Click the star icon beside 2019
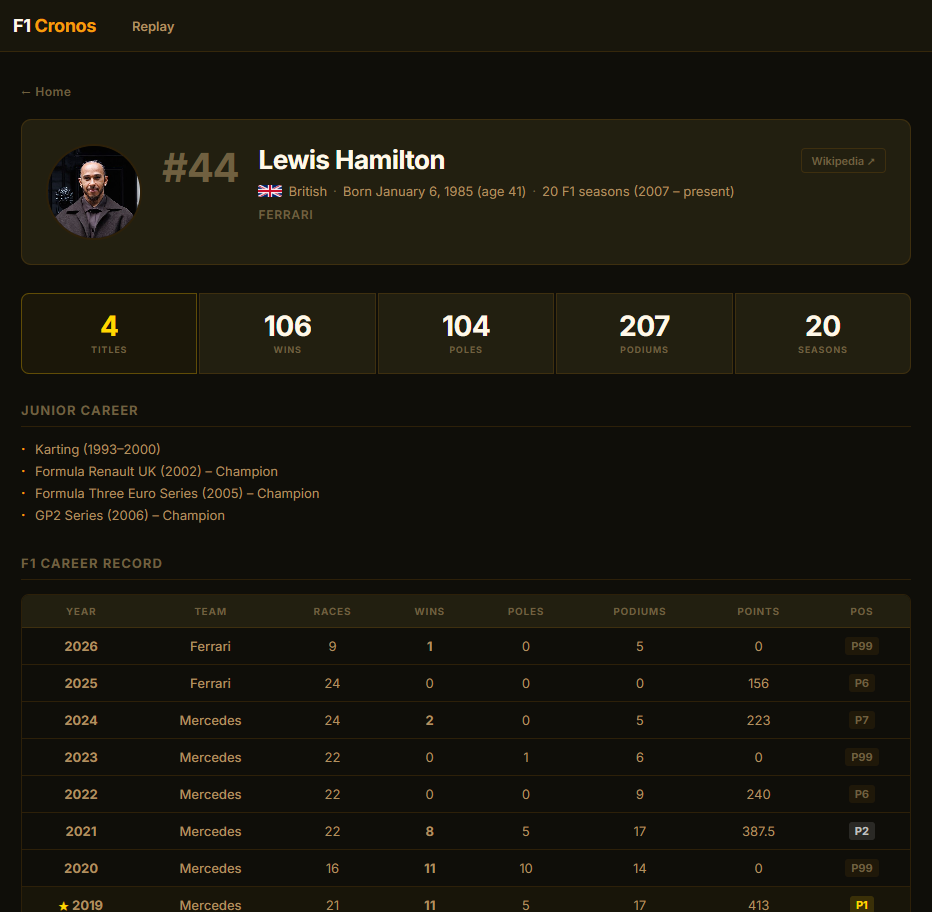Viewport: 932px width, 912px height. 64,906
